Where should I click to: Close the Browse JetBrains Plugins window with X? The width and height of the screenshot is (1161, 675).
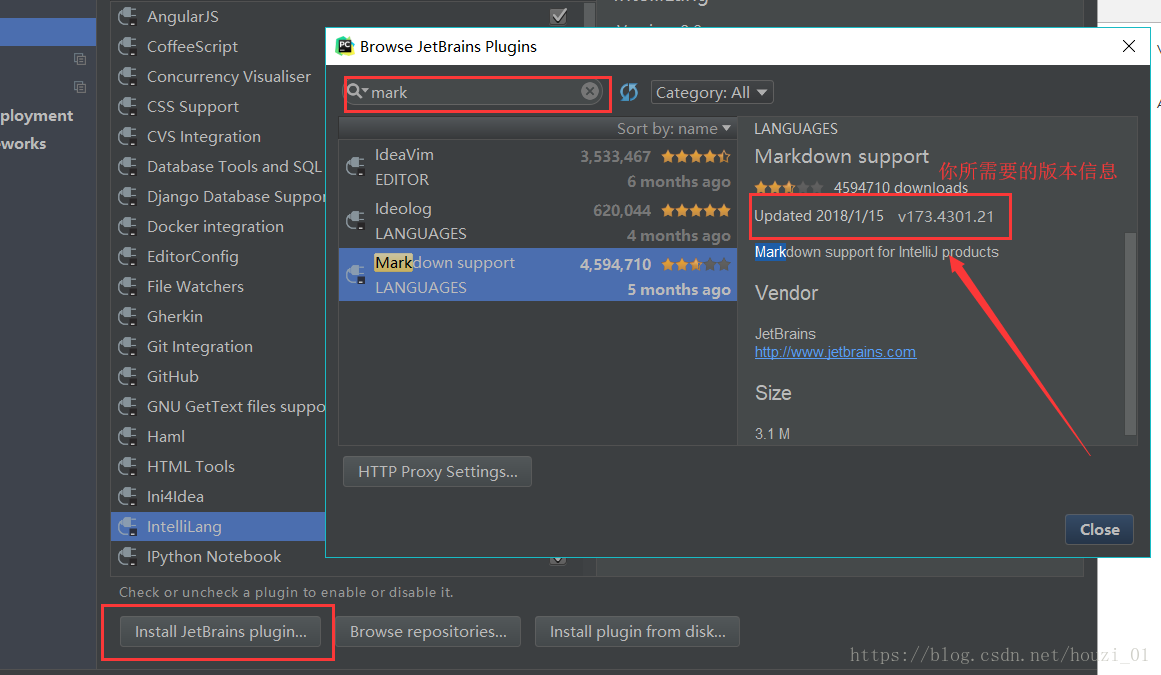1128,46
